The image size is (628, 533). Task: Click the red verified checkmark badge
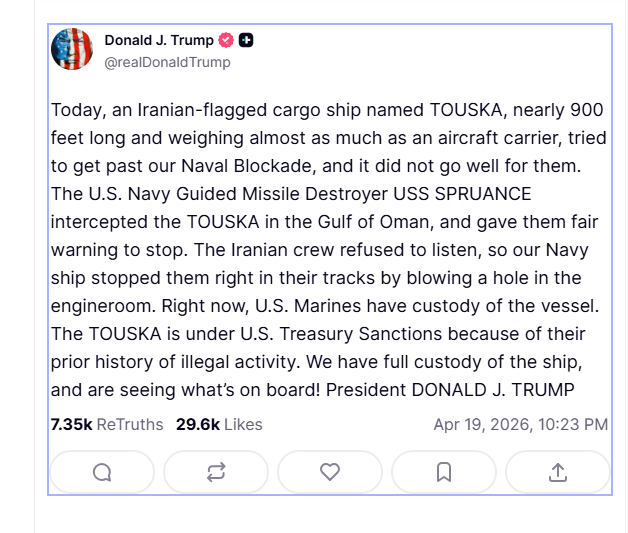226,41
